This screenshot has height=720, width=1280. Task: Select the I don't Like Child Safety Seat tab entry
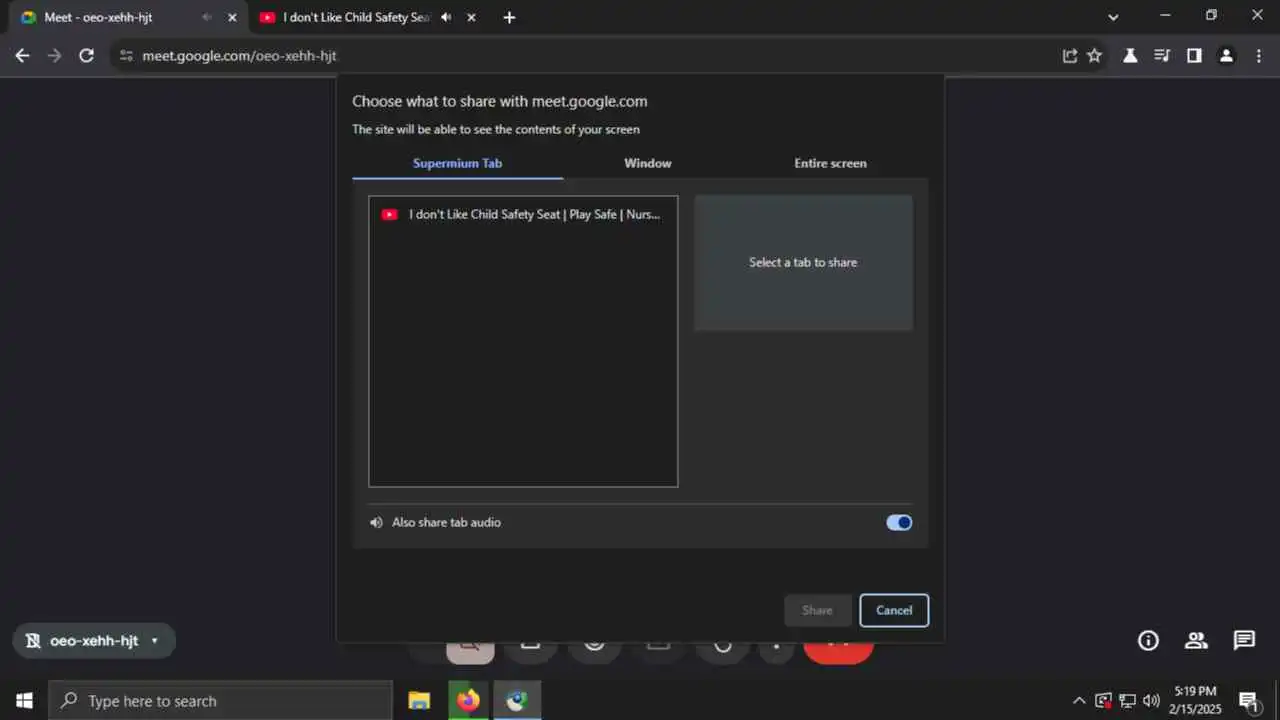[x=523, y=214]
